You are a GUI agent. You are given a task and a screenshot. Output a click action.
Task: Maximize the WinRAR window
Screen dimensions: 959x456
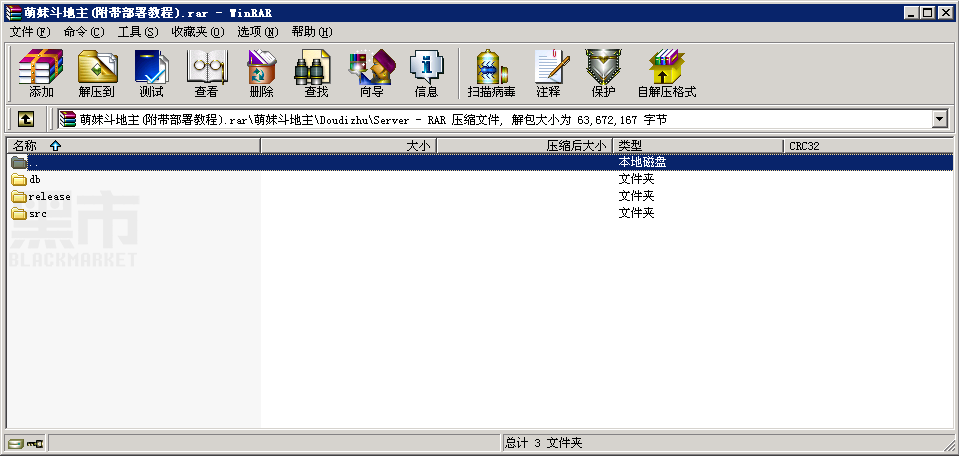pos(928,12)
